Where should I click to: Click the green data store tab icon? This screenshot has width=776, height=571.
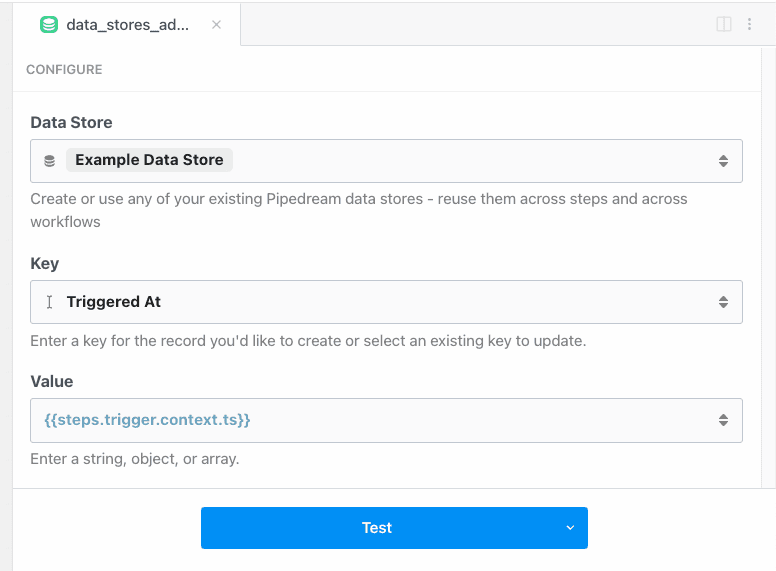pyautogui.click(x=48, y=25)
